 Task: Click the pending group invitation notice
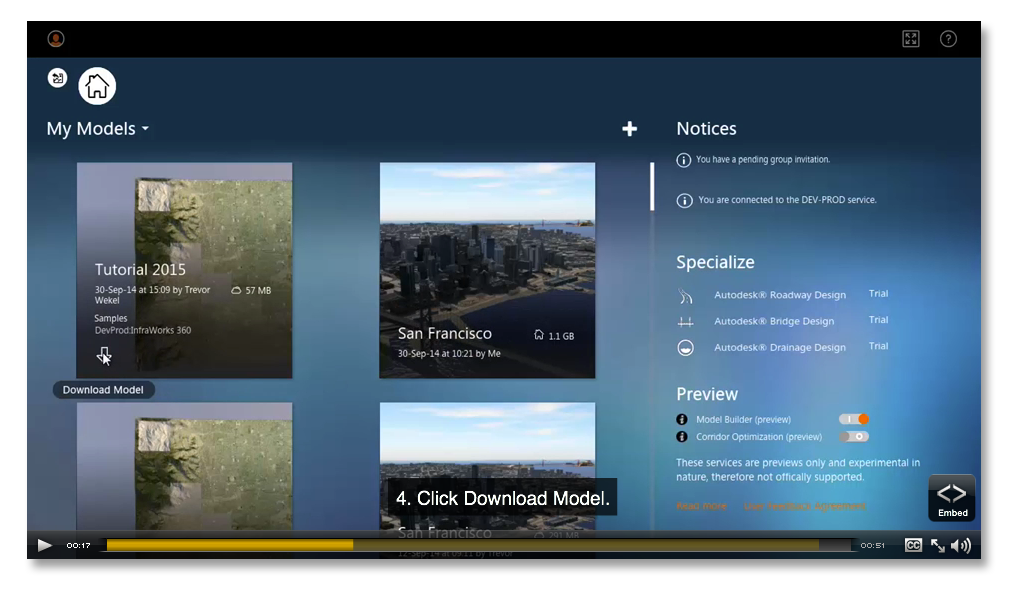[763, 160]
